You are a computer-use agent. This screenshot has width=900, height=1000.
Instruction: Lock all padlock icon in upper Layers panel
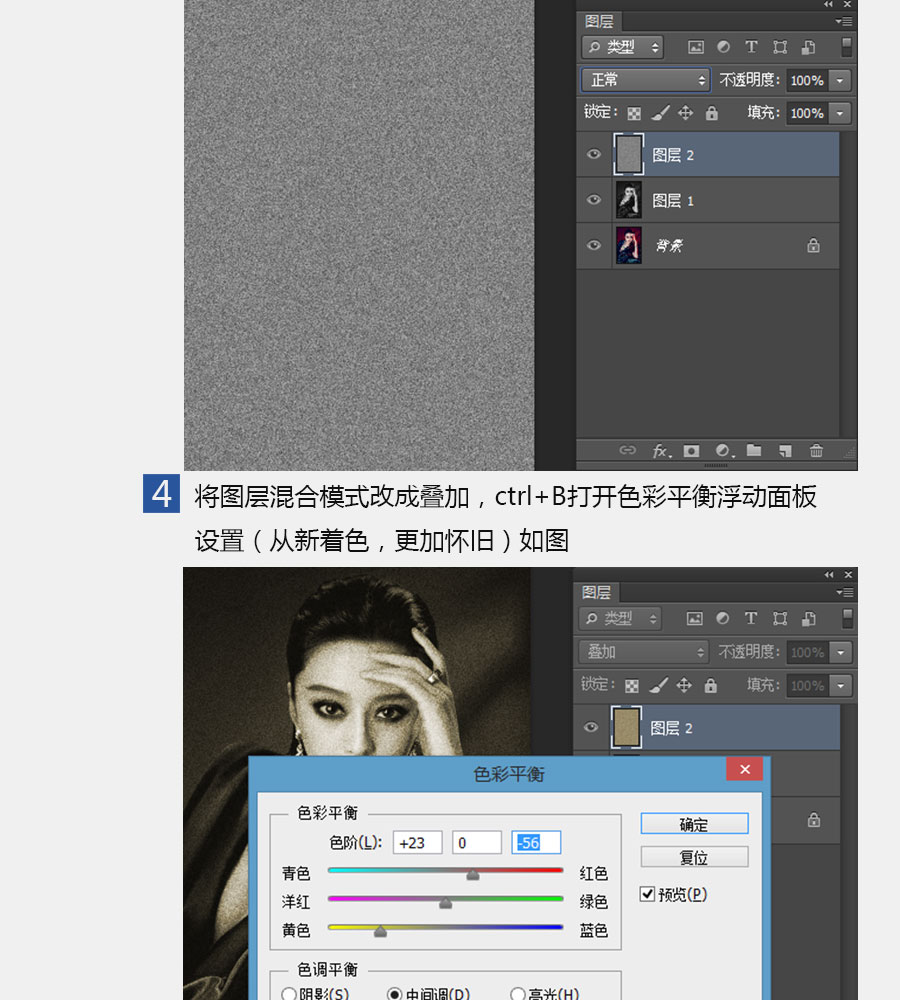[x=712, y=114]
